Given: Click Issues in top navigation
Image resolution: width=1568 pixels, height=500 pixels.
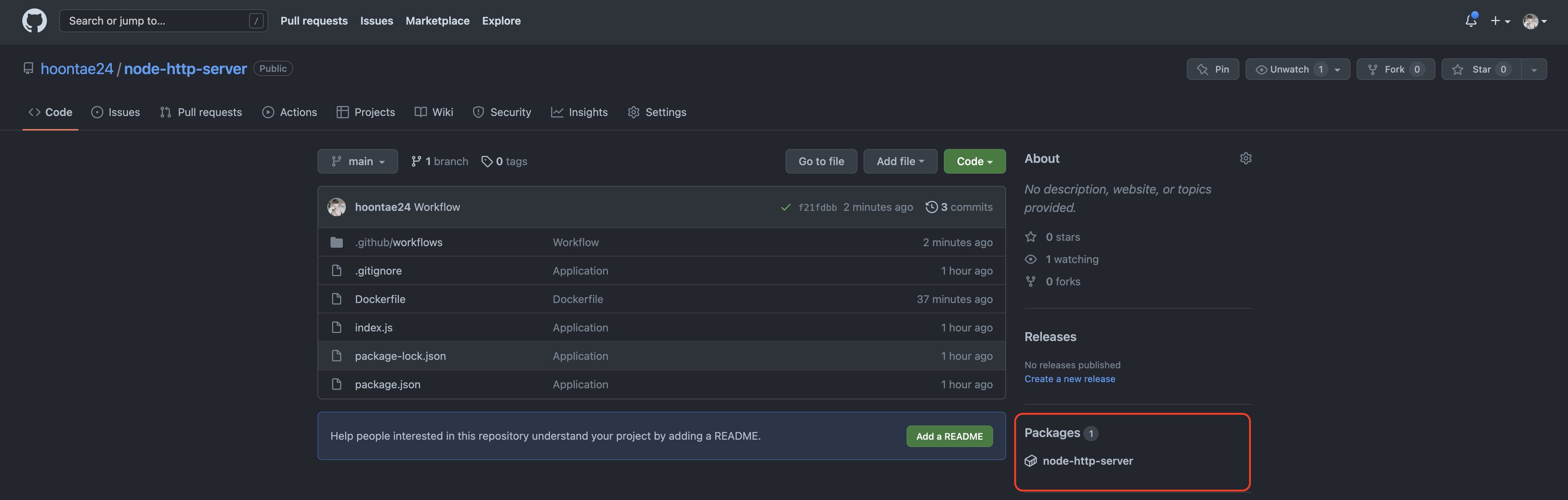Looking at the screenshot, I should (x=377, y=21).
